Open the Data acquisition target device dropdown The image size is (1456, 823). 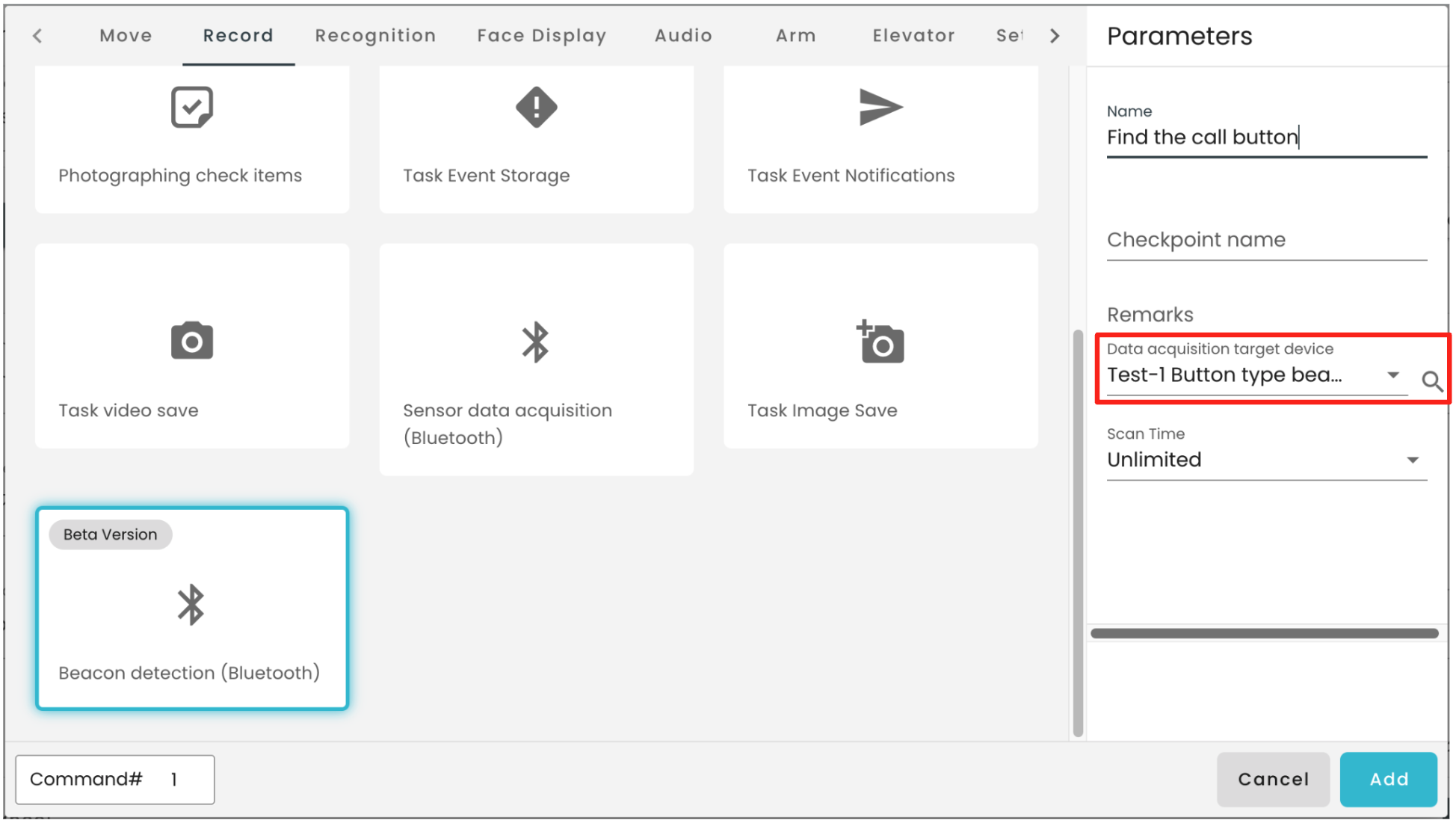[x=1256, y=375]
